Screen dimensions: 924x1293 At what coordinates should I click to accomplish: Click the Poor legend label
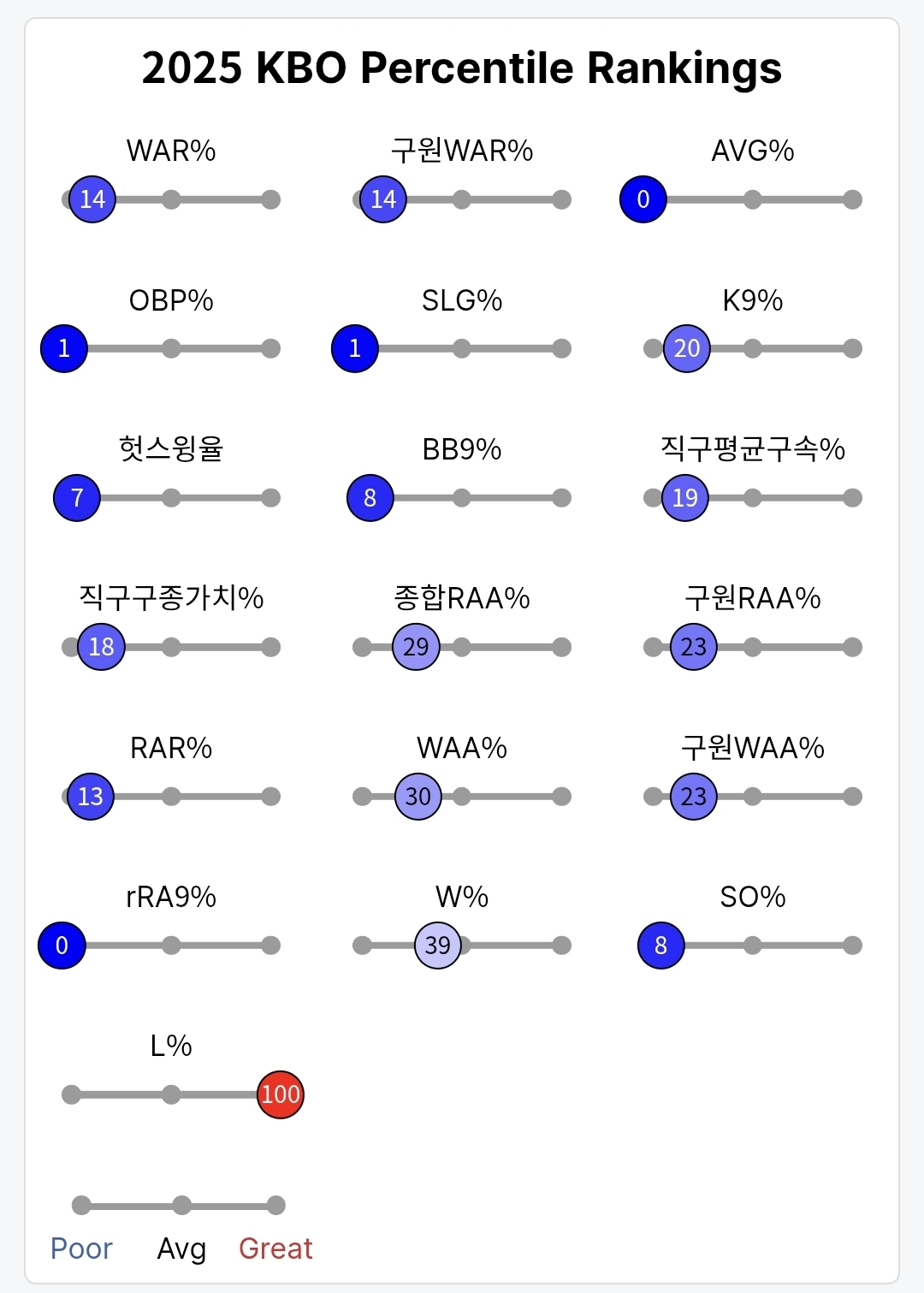pyautogui.click(x=81, y=1249)
